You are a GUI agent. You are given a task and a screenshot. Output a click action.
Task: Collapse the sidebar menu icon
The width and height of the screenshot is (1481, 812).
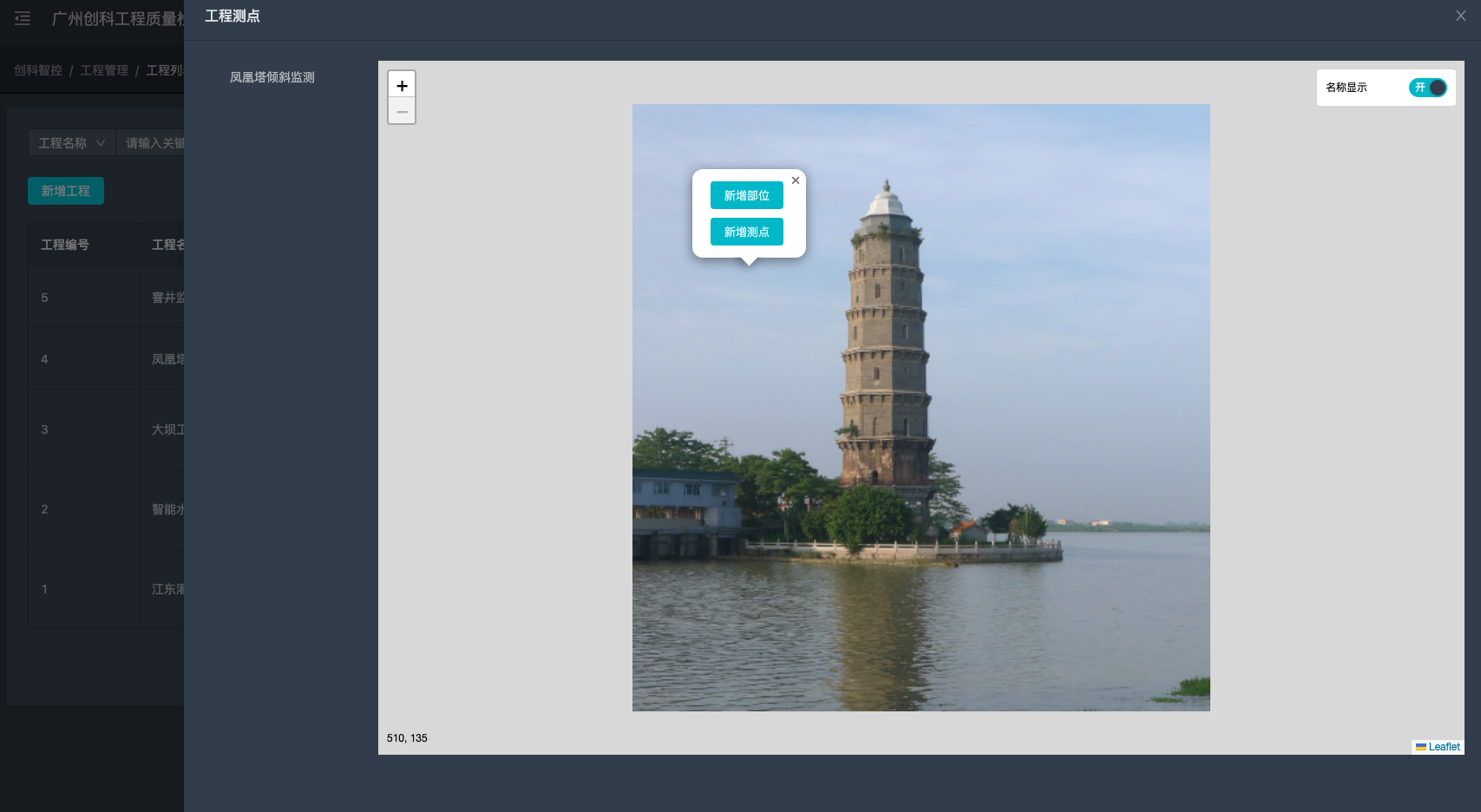coord(23,18)
